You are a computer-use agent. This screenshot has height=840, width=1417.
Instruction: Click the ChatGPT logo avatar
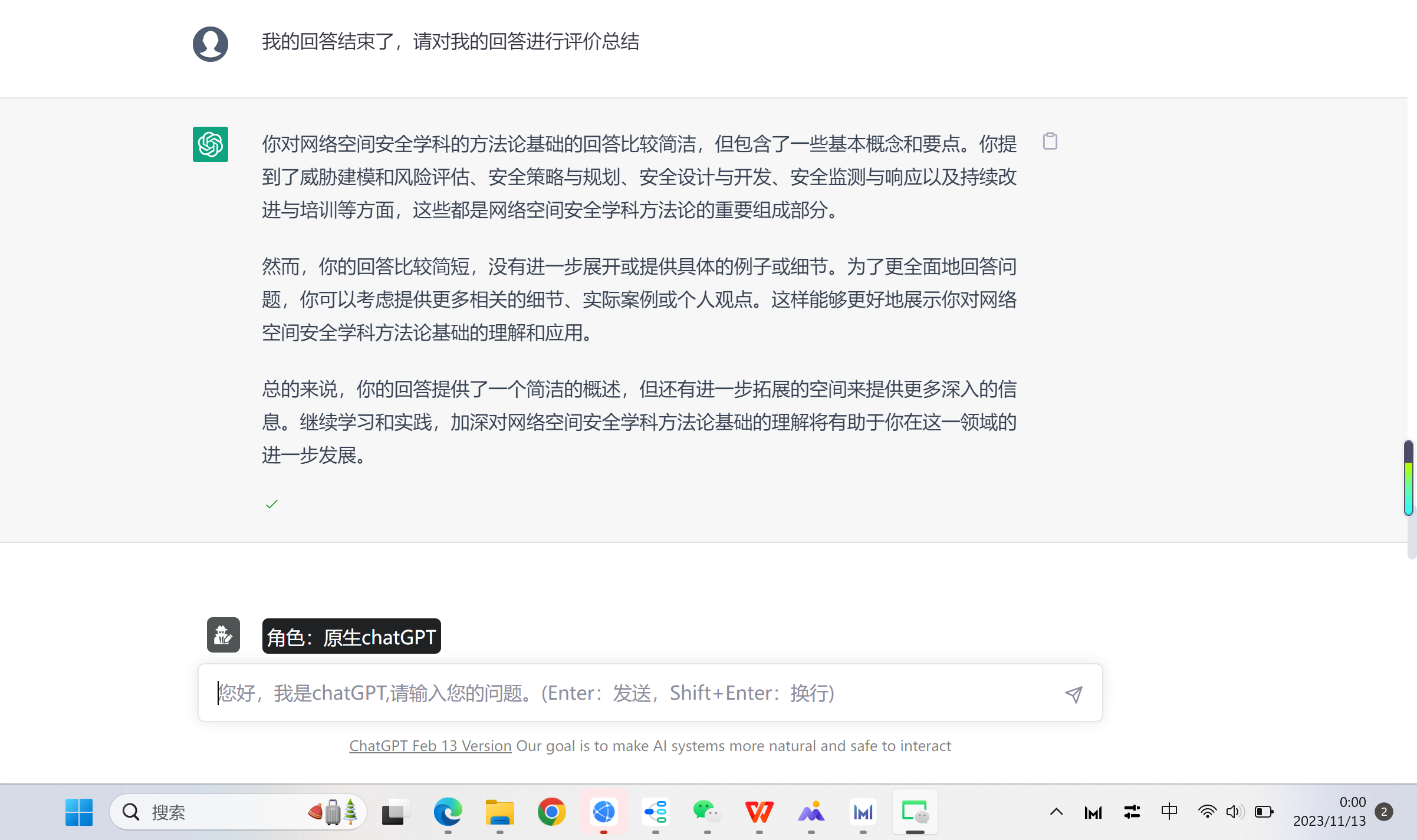(211, 144)
